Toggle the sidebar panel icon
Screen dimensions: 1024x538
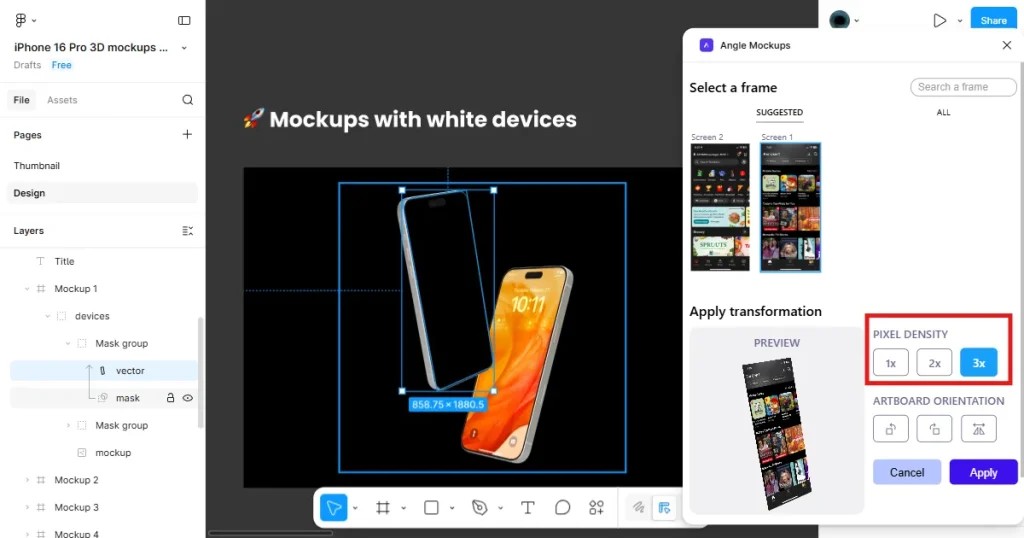click(x=184, y=20)
